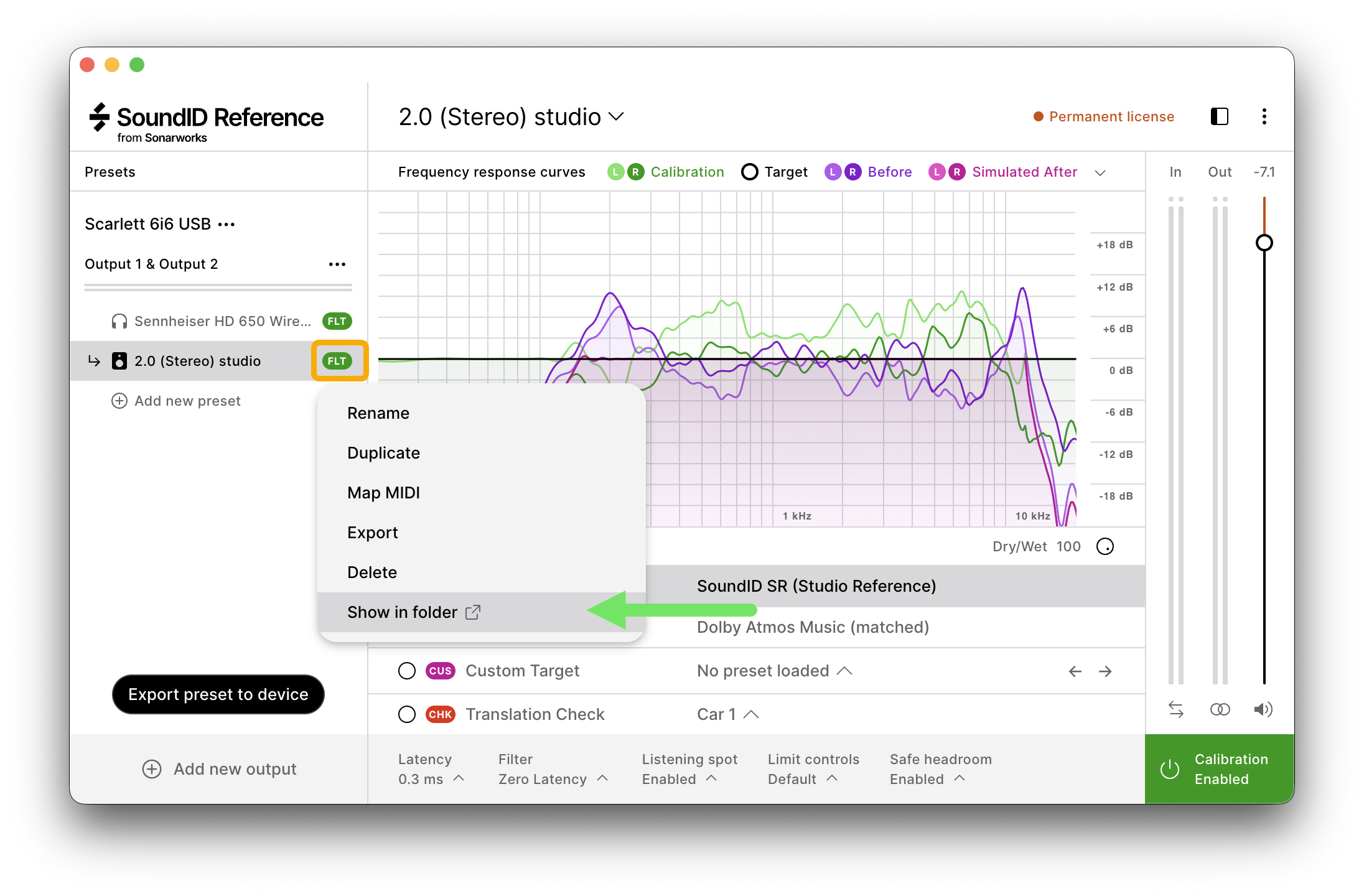1364x896 pixels.
Task: Select Show in folder menu item
Action: click(481, 612)
